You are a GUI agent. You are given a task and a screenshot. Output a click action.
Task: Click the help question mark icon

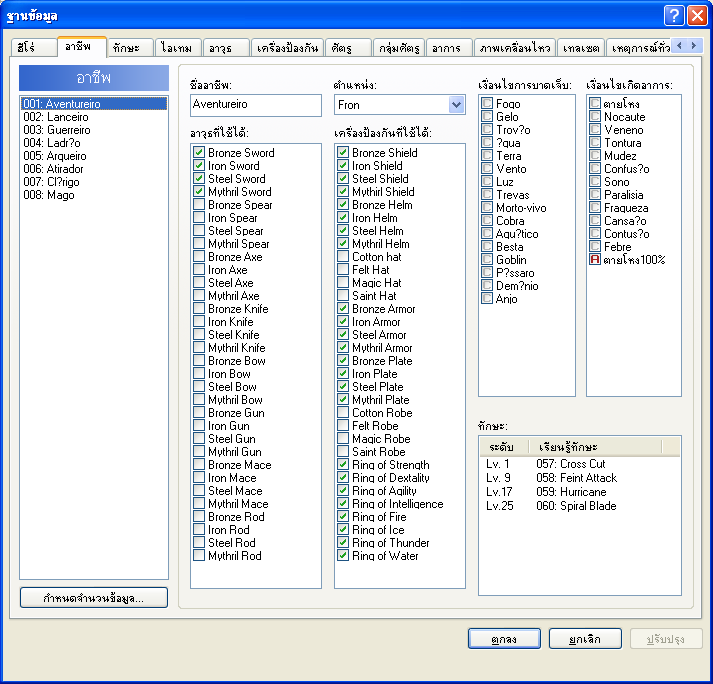click(x=674, y=15)
